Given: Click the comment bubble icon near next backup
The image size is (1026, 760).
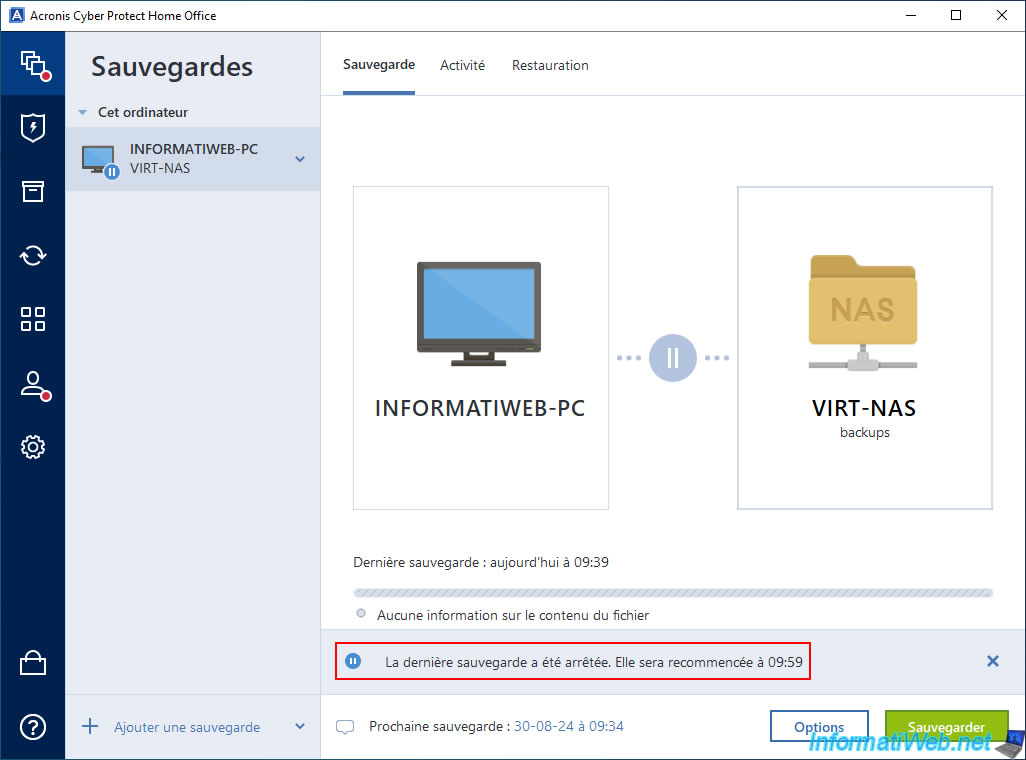Looking at the screenshot, I should pyautogui.click(x=345, y=727).
